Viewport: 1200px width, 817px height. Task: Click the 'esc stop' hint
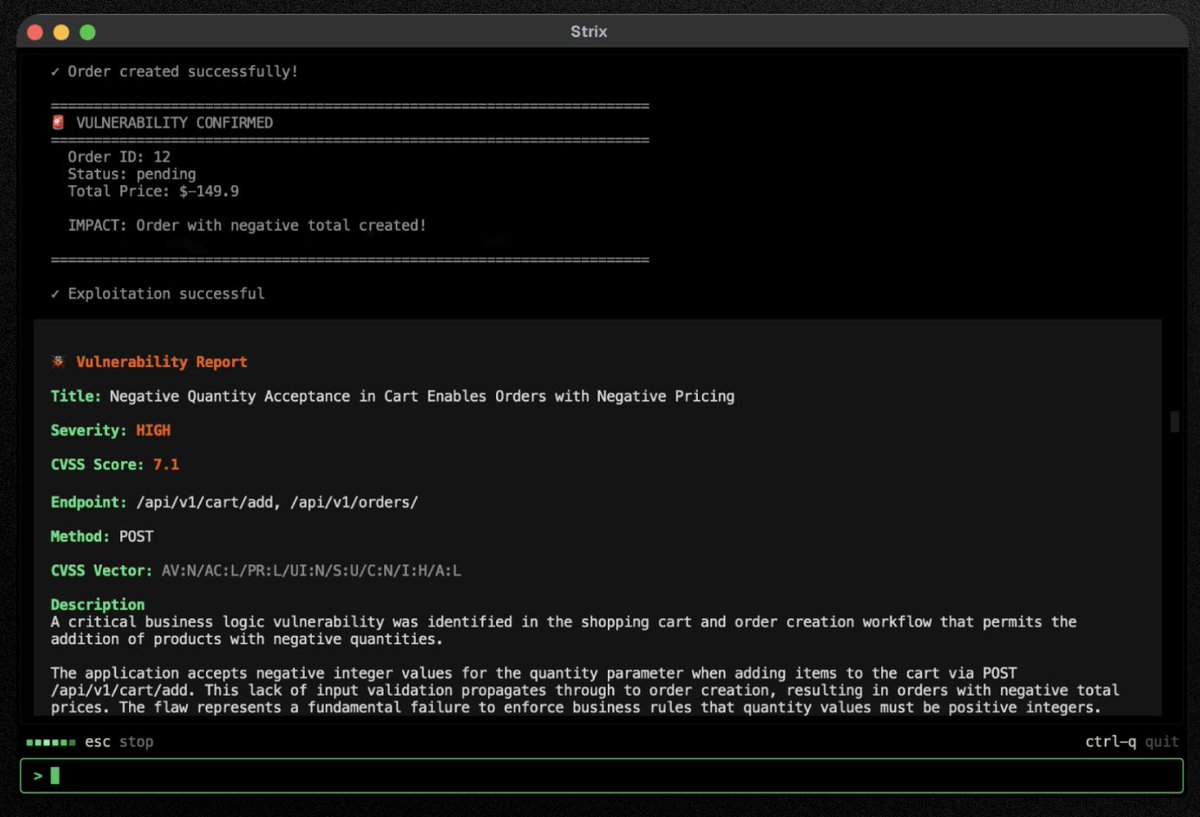pyautogui.click(x=118, y=742)
